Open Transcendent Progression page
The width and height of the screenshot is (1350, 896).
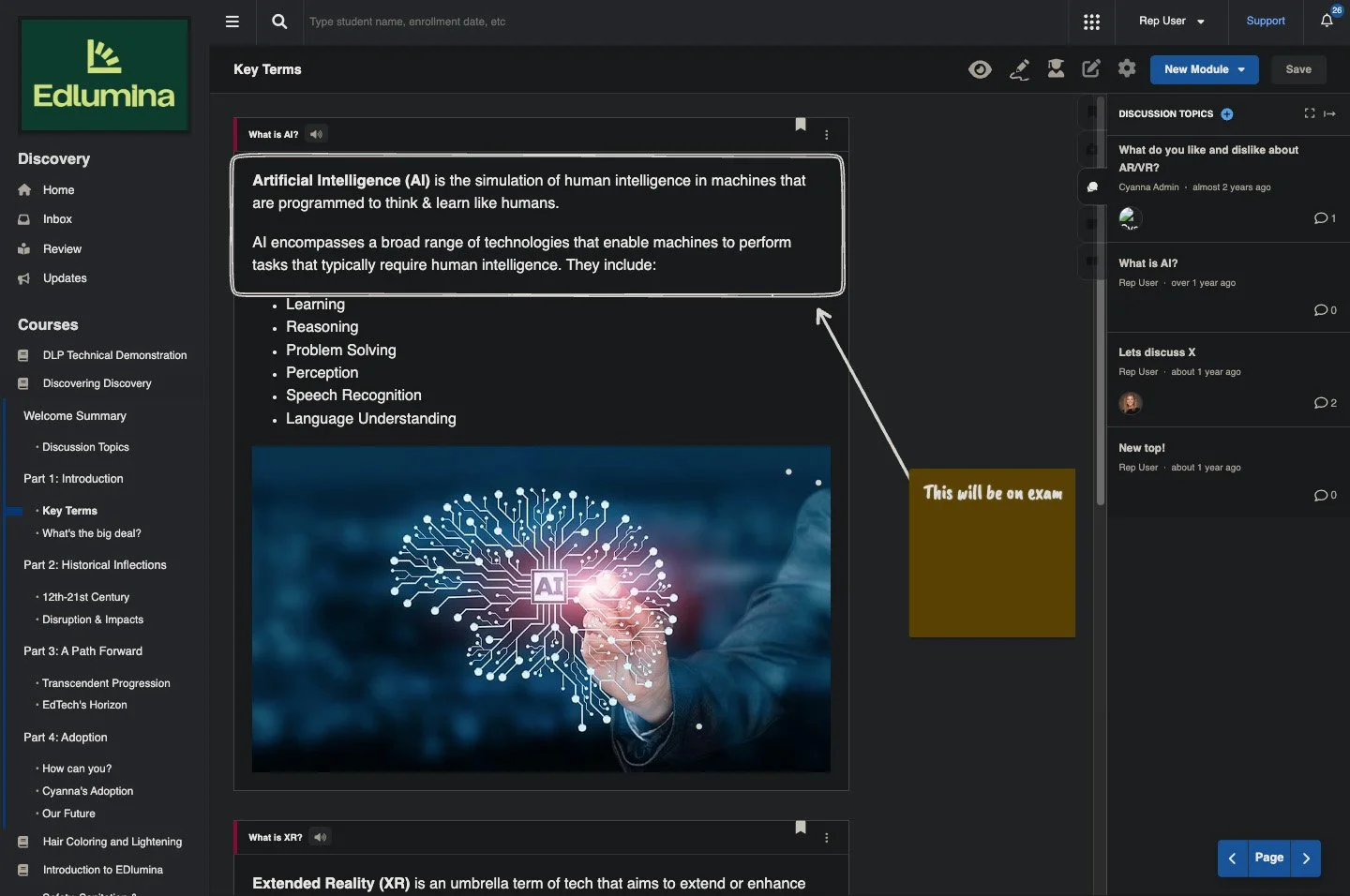106,683
